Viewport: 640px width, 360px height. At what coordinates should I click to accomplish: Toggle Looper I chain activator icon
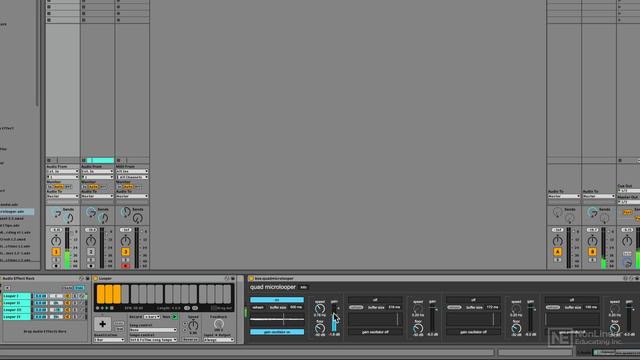tap(68, 296)
